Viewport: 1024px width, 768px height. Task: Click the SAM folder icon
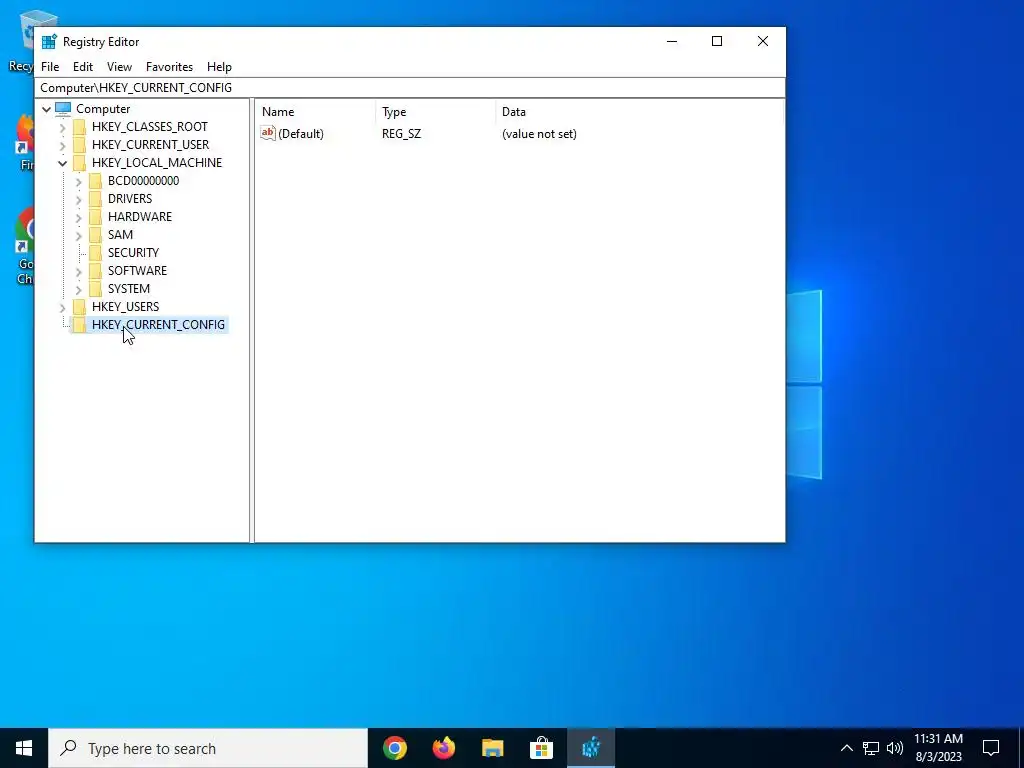[x=95, y=234]
